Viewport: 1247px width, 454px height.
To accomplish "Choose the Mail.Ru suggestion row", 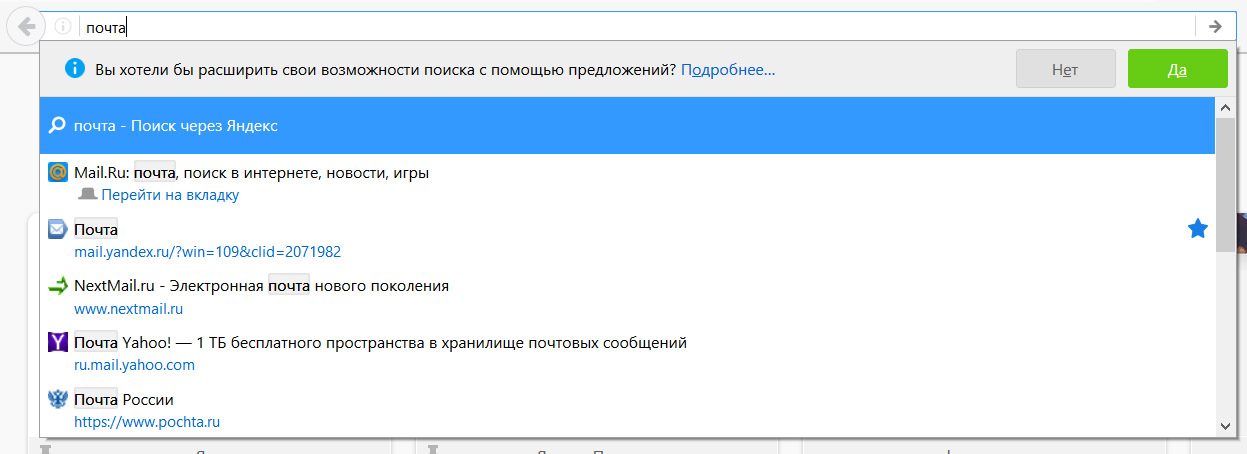I will click(x=627, y=182).
